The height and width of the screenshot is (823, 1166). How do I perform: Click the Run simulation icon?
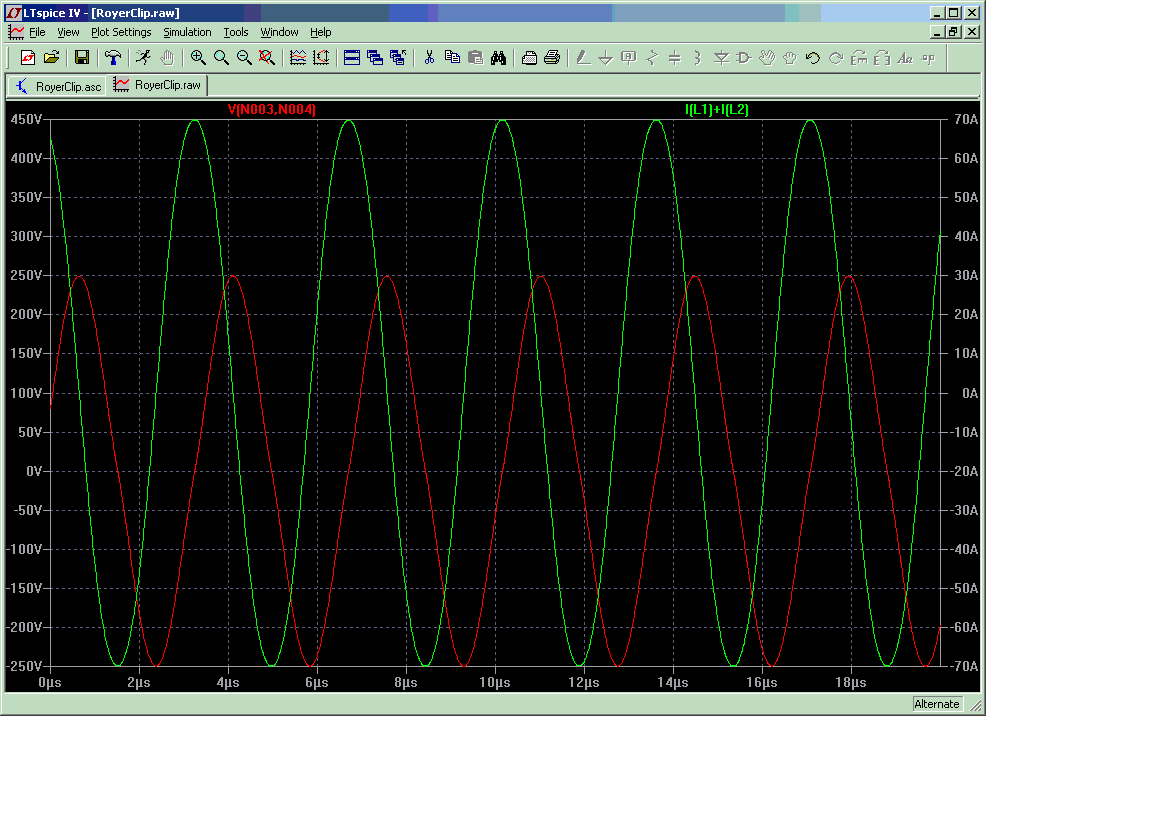(144, 58)
